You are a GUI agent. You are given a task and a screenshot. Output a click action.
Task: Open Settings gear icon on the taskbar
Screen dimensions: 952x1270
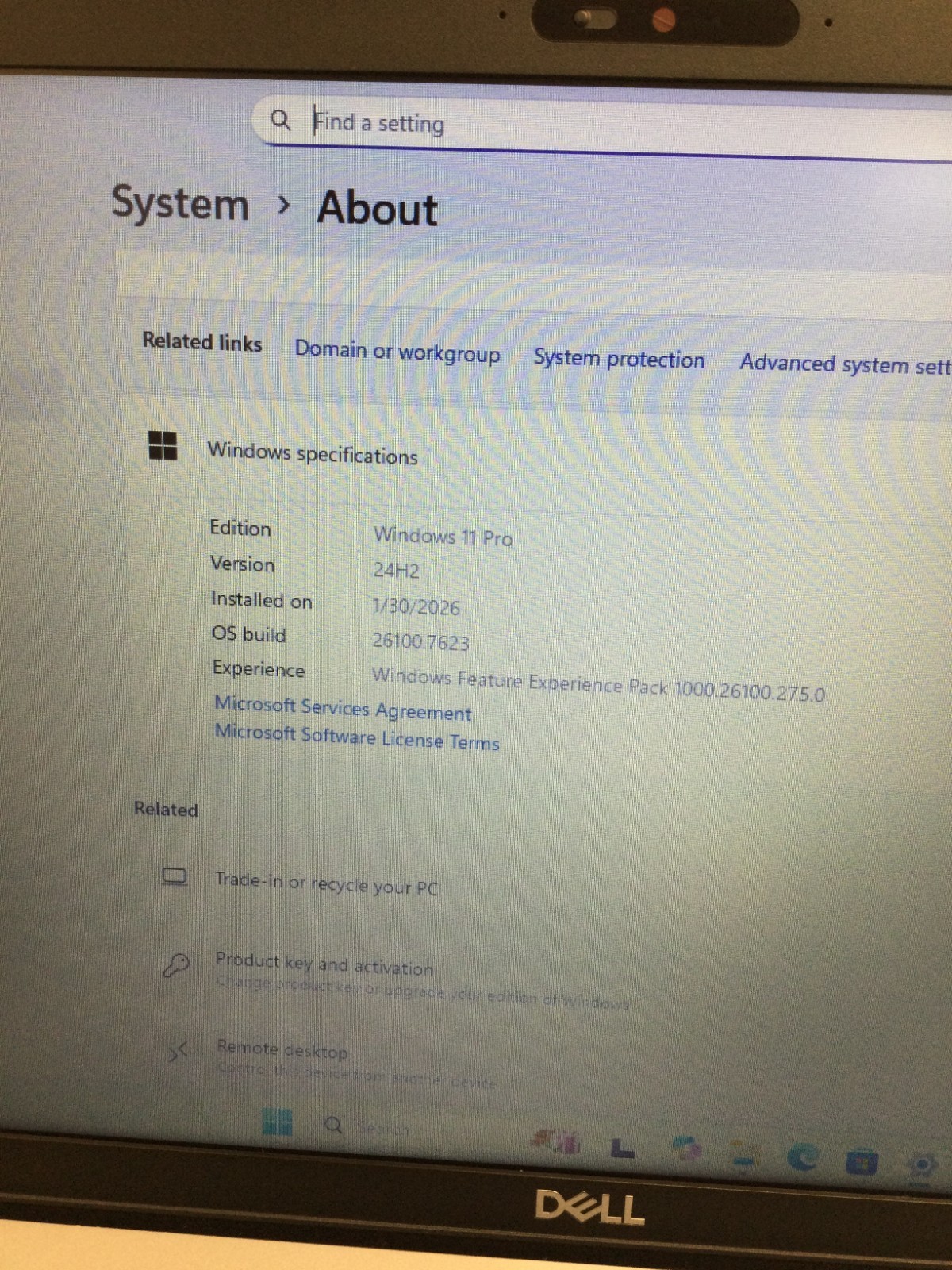[921, 1165]
